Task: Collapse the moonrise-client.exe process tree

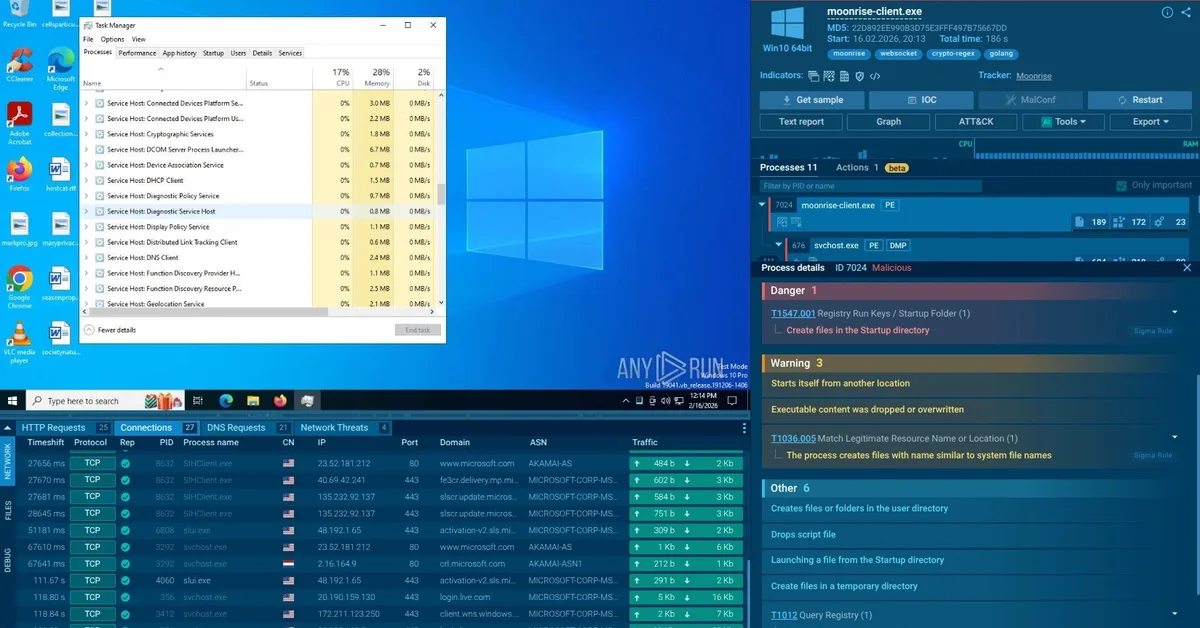Action: point(762,204)
